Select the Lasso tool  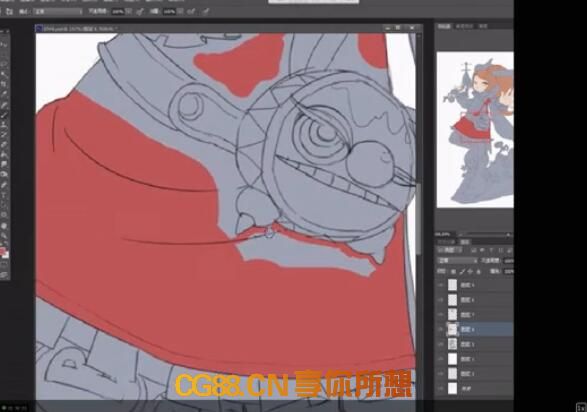coord(4,64)
